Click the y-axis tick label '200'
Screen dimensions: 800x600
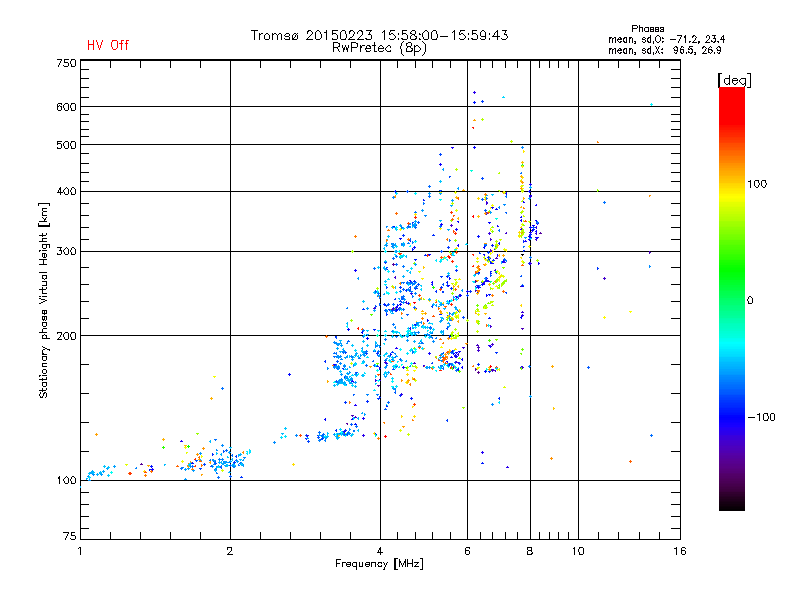pos(66,336)
